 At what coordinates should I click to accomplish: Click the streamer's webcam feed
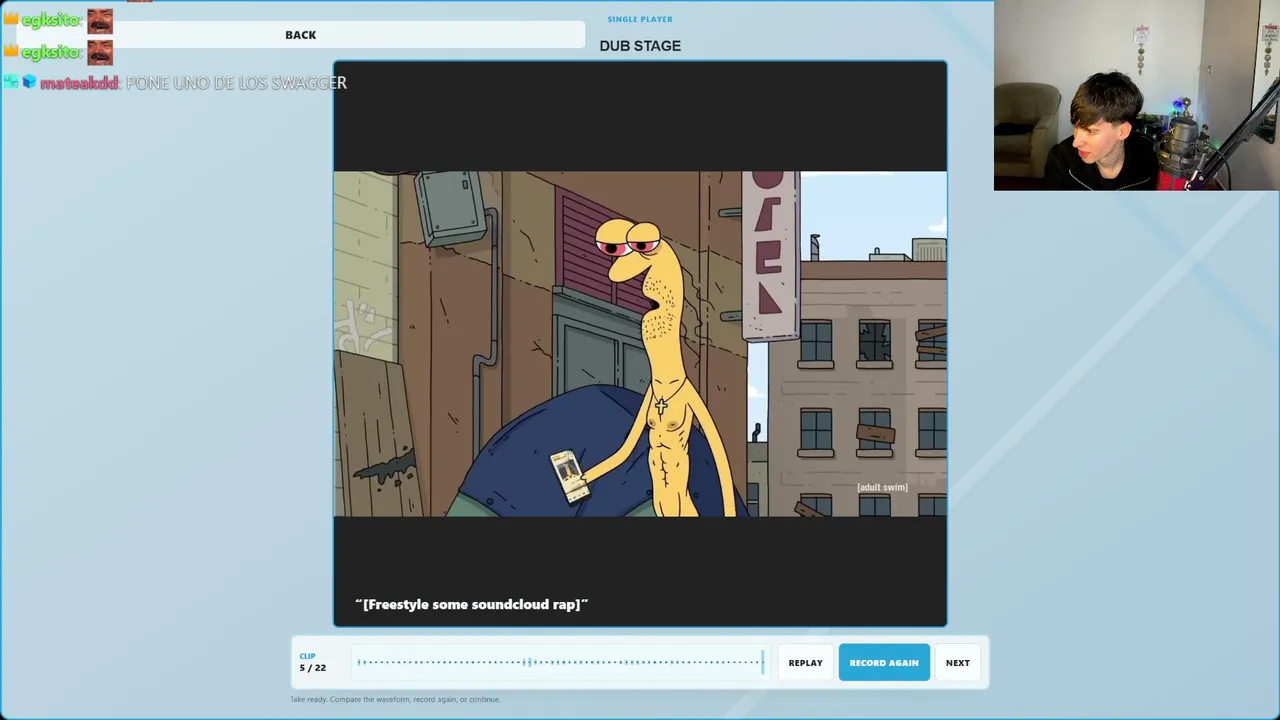1137,95
